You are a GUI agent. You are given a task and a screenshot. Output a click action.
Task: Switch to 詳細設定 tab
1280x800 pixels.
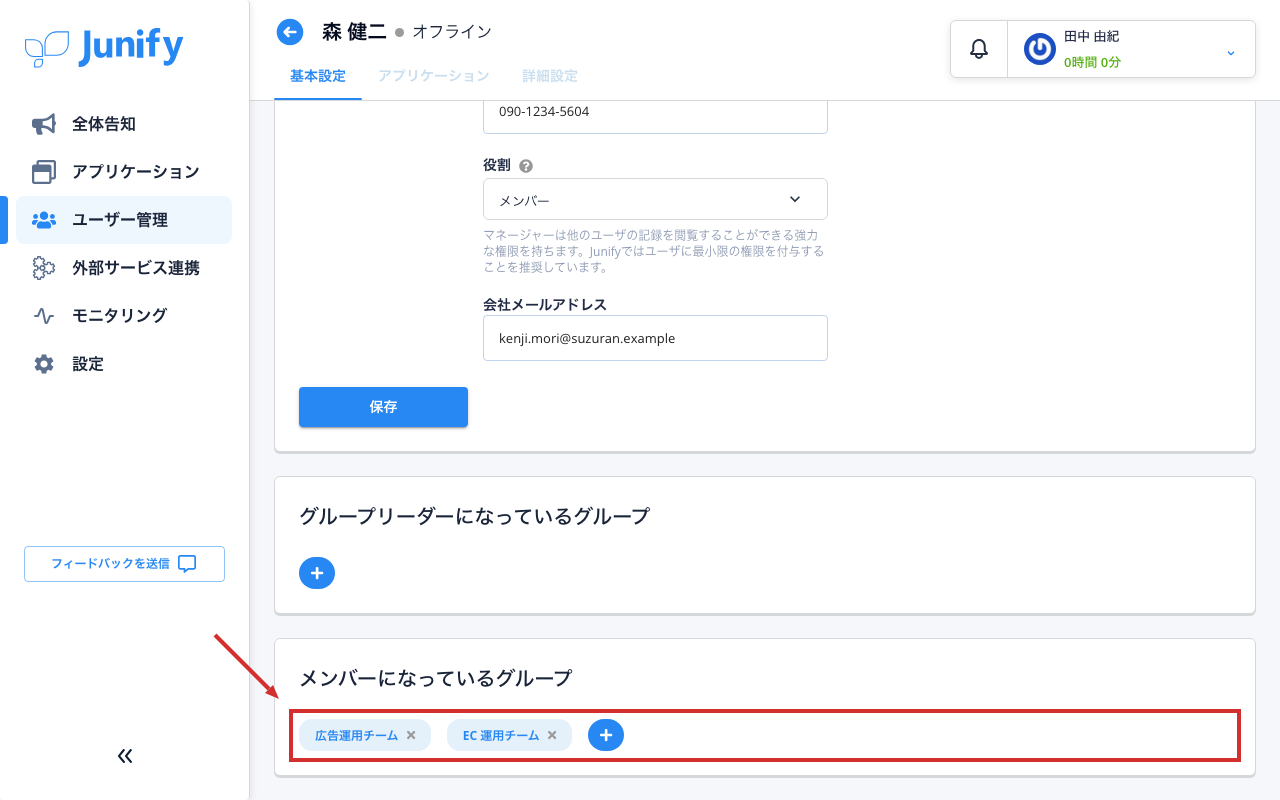pos(550,76)
